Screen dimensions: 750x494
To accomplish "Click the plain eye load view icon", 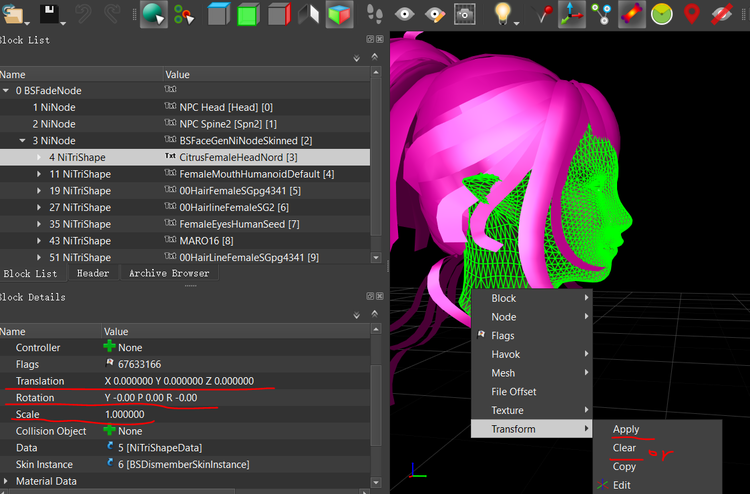I will click(x=404, y=14).
